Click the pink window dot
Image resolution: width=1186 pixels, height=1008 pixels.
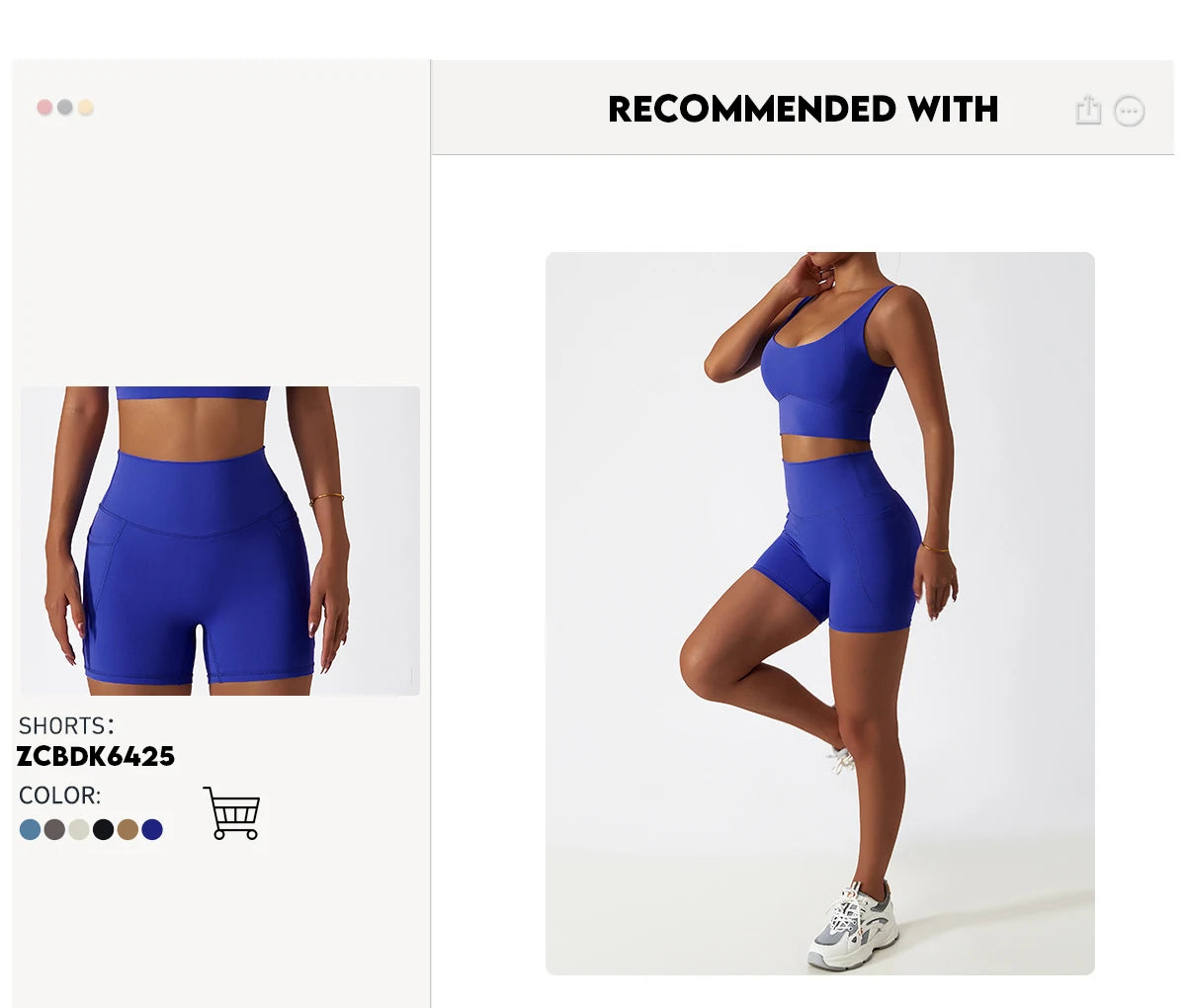[x=44, y=107]
